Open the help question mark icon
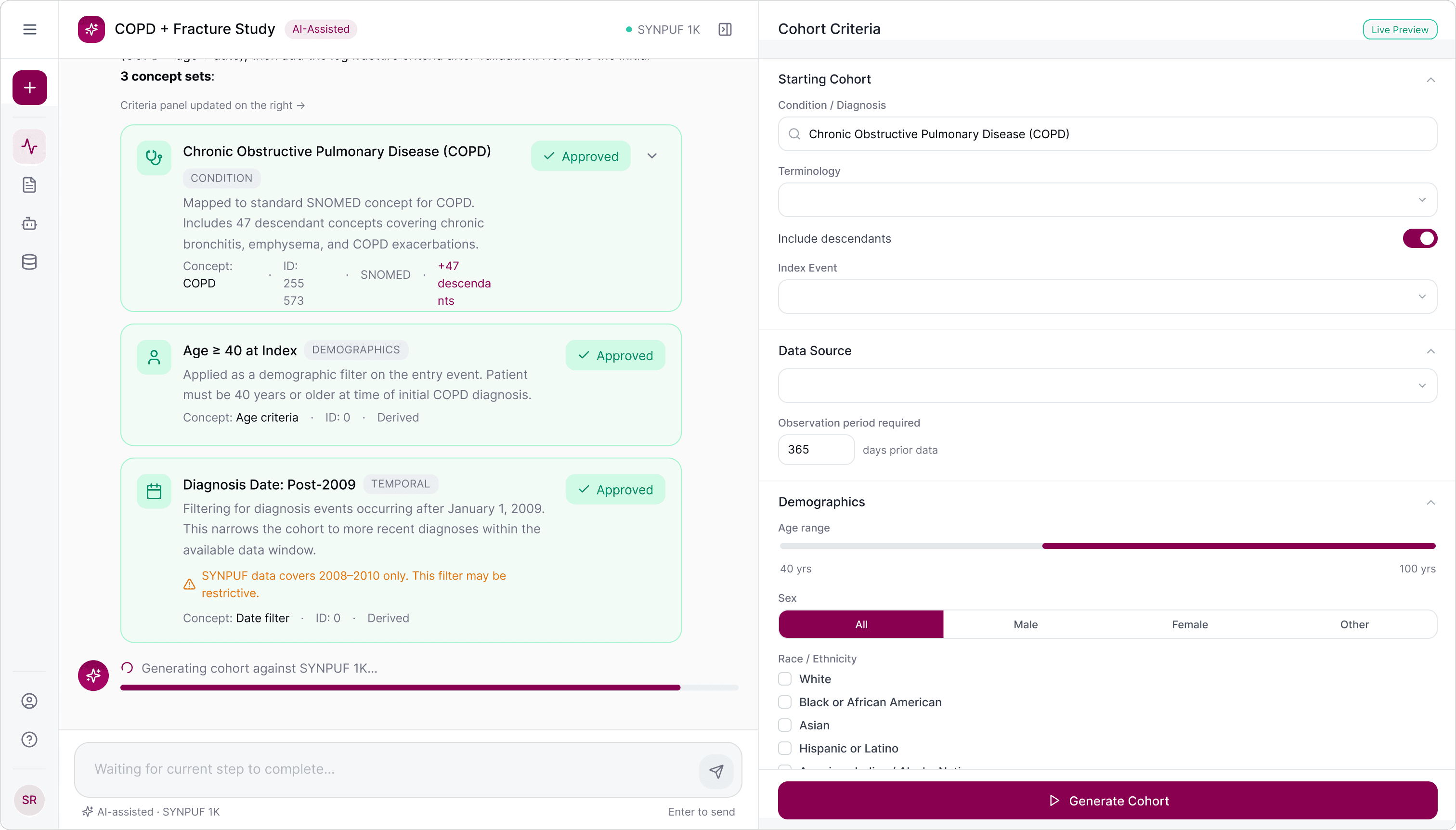Viewport: 1456px width, 830px height. (x=30, y=740)
